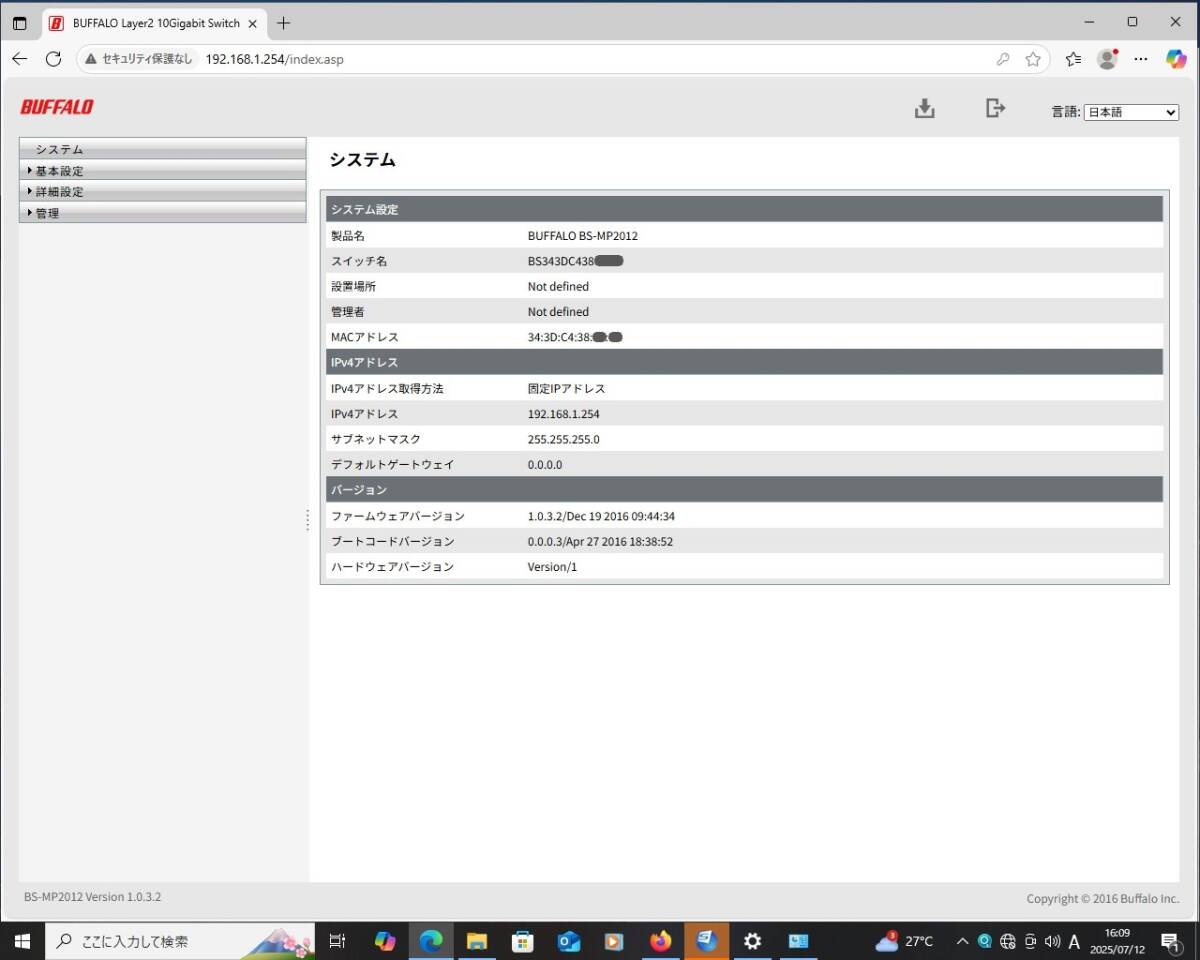This screenshot has height=960, width=1200.
Task: Click the hardware version value Version/1
Action: pos(553,567)
